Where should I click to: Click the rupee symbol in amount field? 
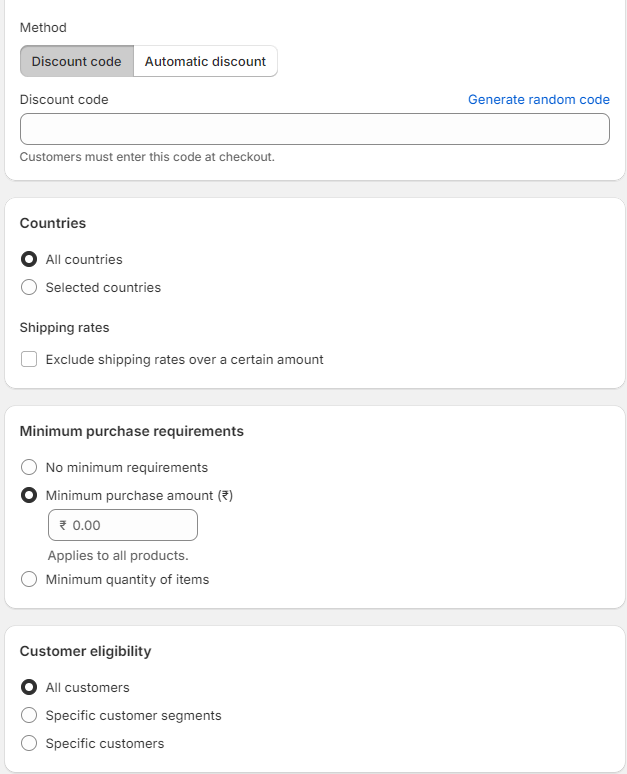pyautogui.click(x=63, y=525)
